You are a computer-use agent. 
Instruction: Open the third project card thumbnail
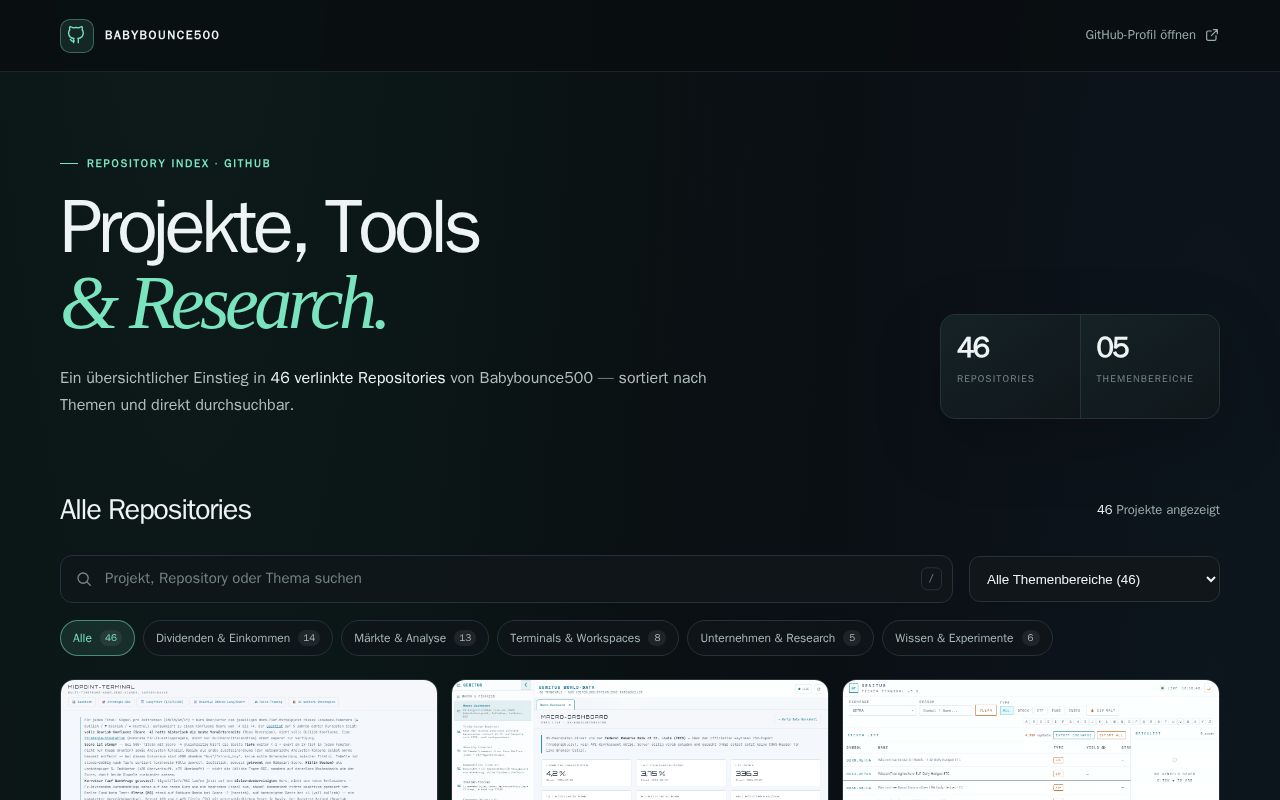tap(1031, 740)
